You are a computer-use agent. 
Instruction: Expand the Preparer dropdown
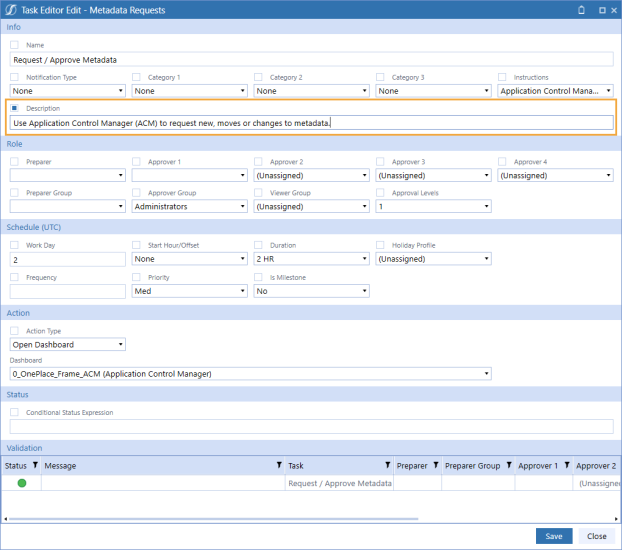pyautogui.click(x=67, y=175)
